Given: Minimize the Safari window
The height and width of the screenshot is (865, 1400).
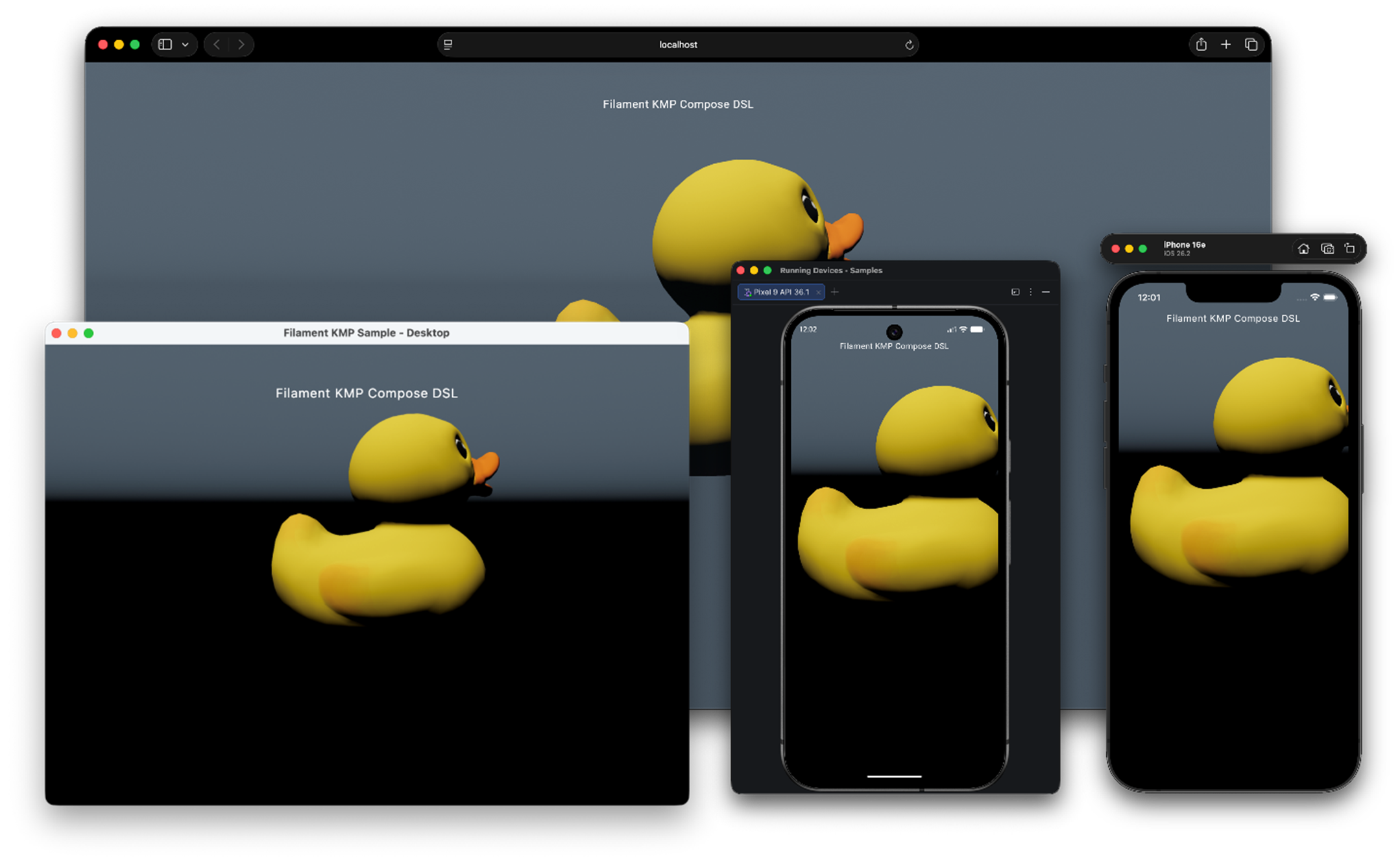Looking at the screenshot, I should 119,44.
